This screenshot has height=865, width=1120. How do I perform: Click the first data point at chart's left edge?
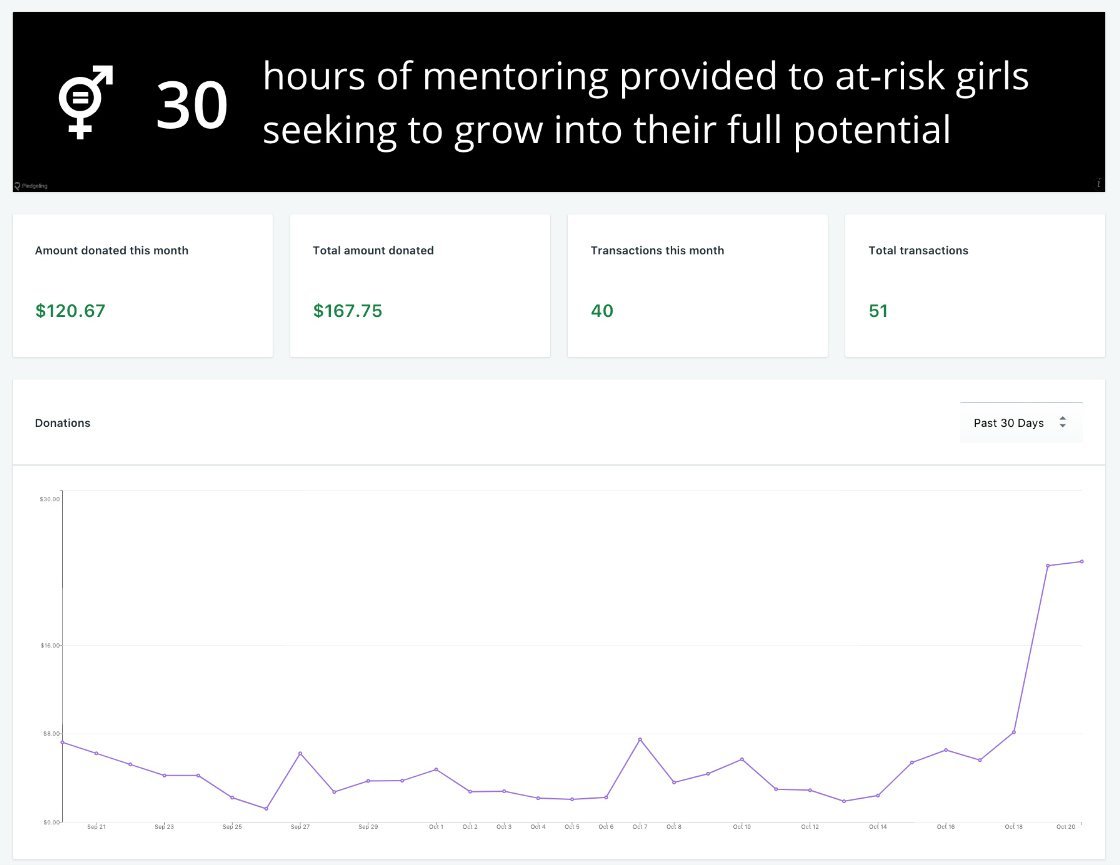point(62,742)
